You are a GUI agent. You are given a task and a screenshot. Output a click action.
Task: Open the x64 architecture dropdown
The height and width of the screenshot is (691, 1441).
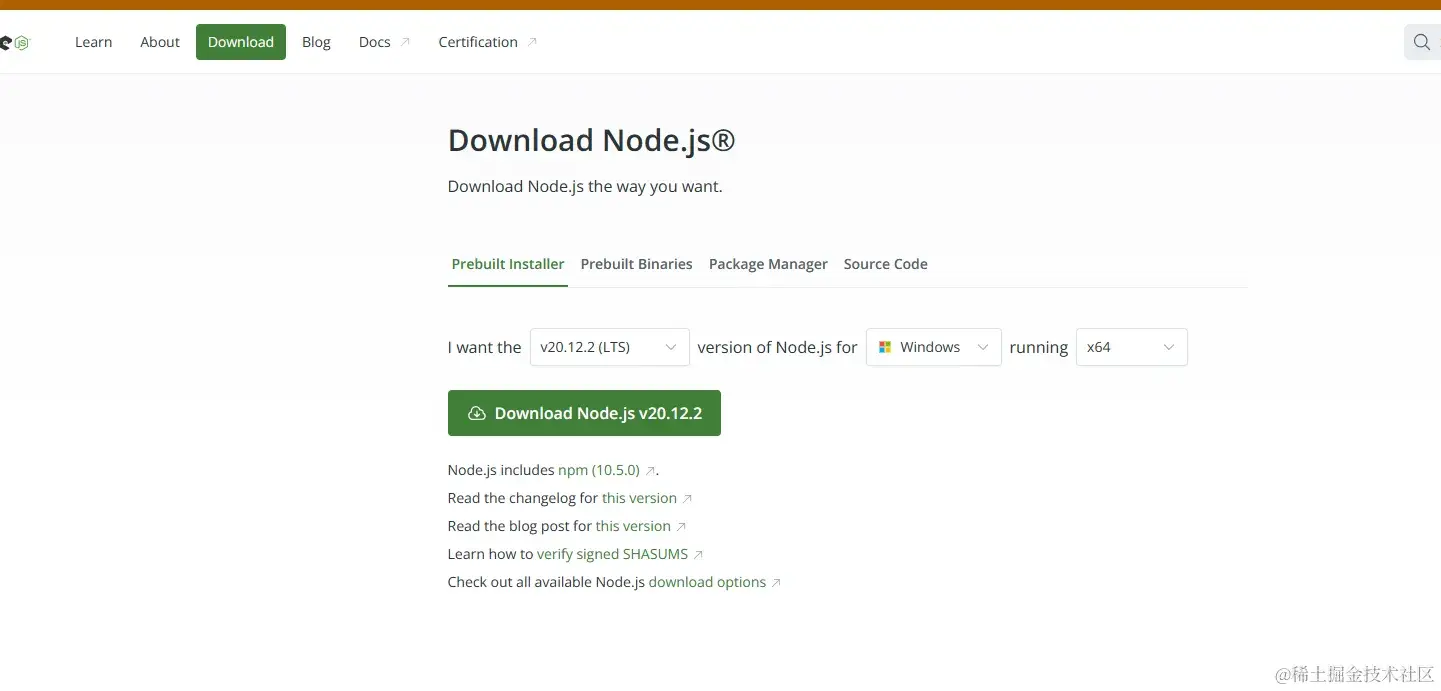pos(1132,347)
